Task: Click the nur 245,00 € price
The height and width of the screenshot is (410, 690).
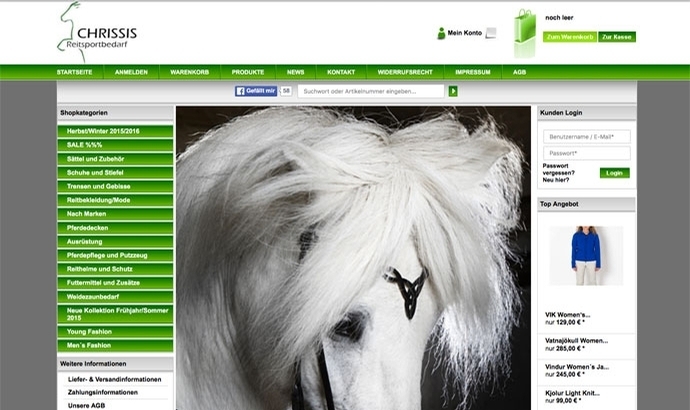Action: (x=565, y=374)
